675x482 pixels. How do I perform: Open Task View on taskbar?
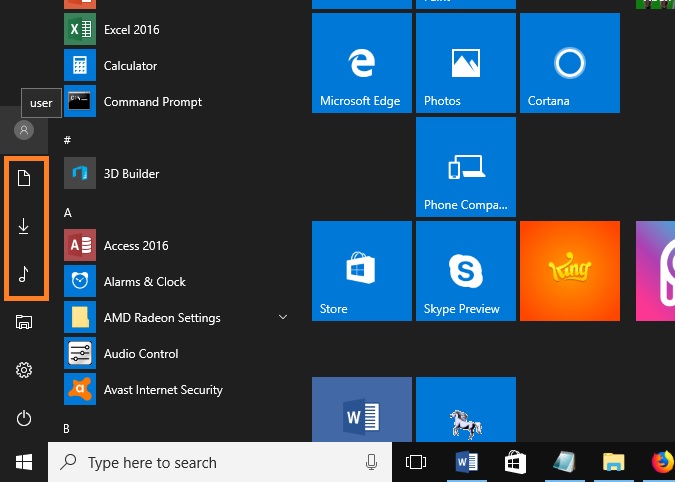click(x=416, y=463)
